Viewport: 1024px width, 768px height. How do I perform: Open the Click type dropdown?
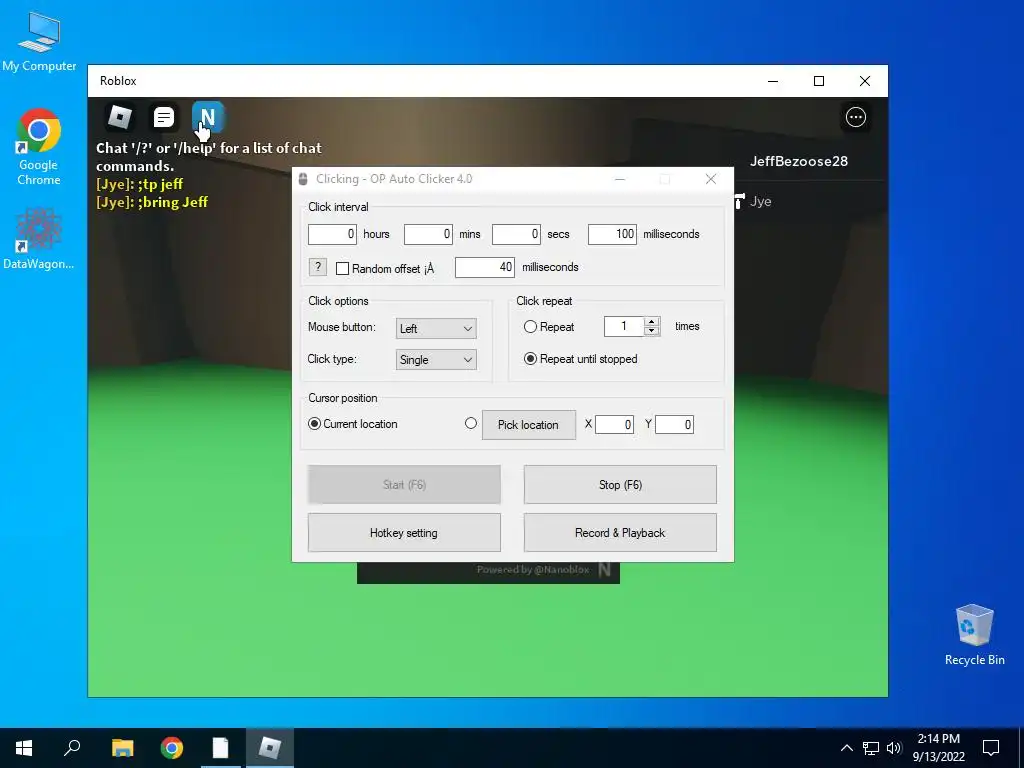[436, 360]
